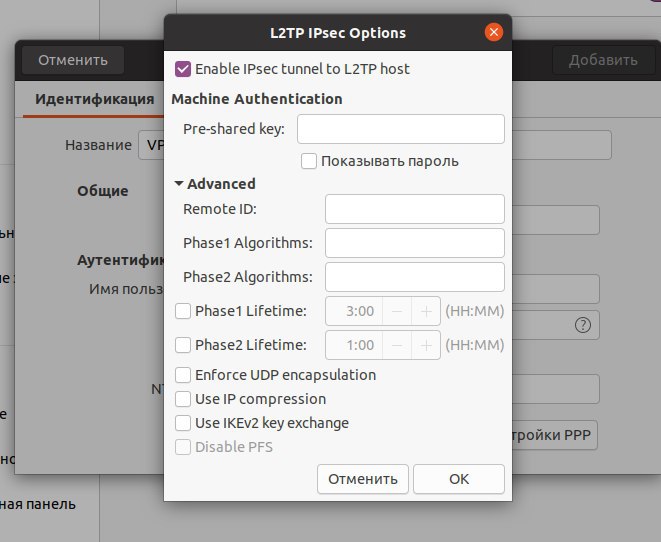Screen dimensions: 661x542
Task: Click the Phase1 Algorithms field
Action: tap(415, 243)
